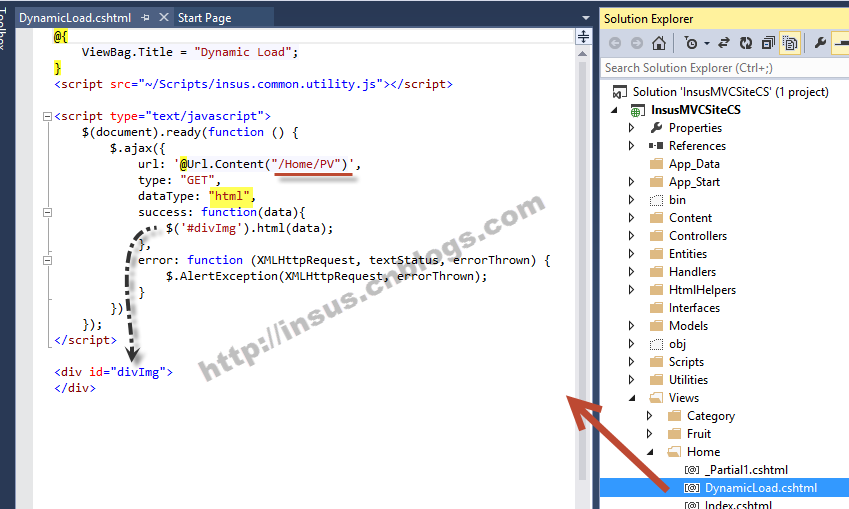Expand the Models folder arrow

coord(631,325)
